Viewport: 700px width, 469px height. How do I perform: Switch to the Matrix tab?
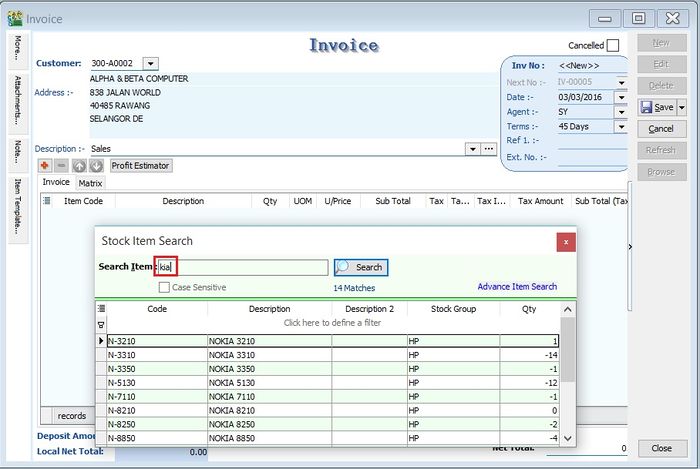pyautogui.click(x=91, y=183)
